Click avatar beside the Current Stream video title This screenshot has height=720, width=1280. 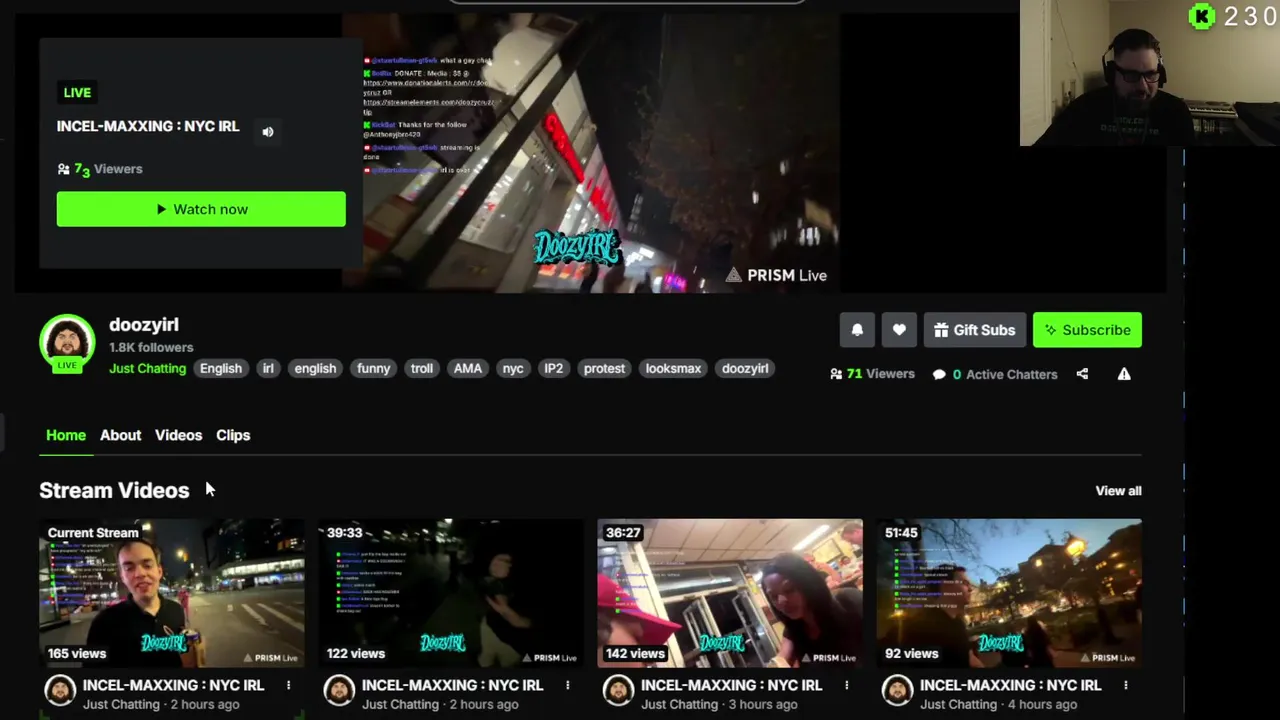point(60,691)
